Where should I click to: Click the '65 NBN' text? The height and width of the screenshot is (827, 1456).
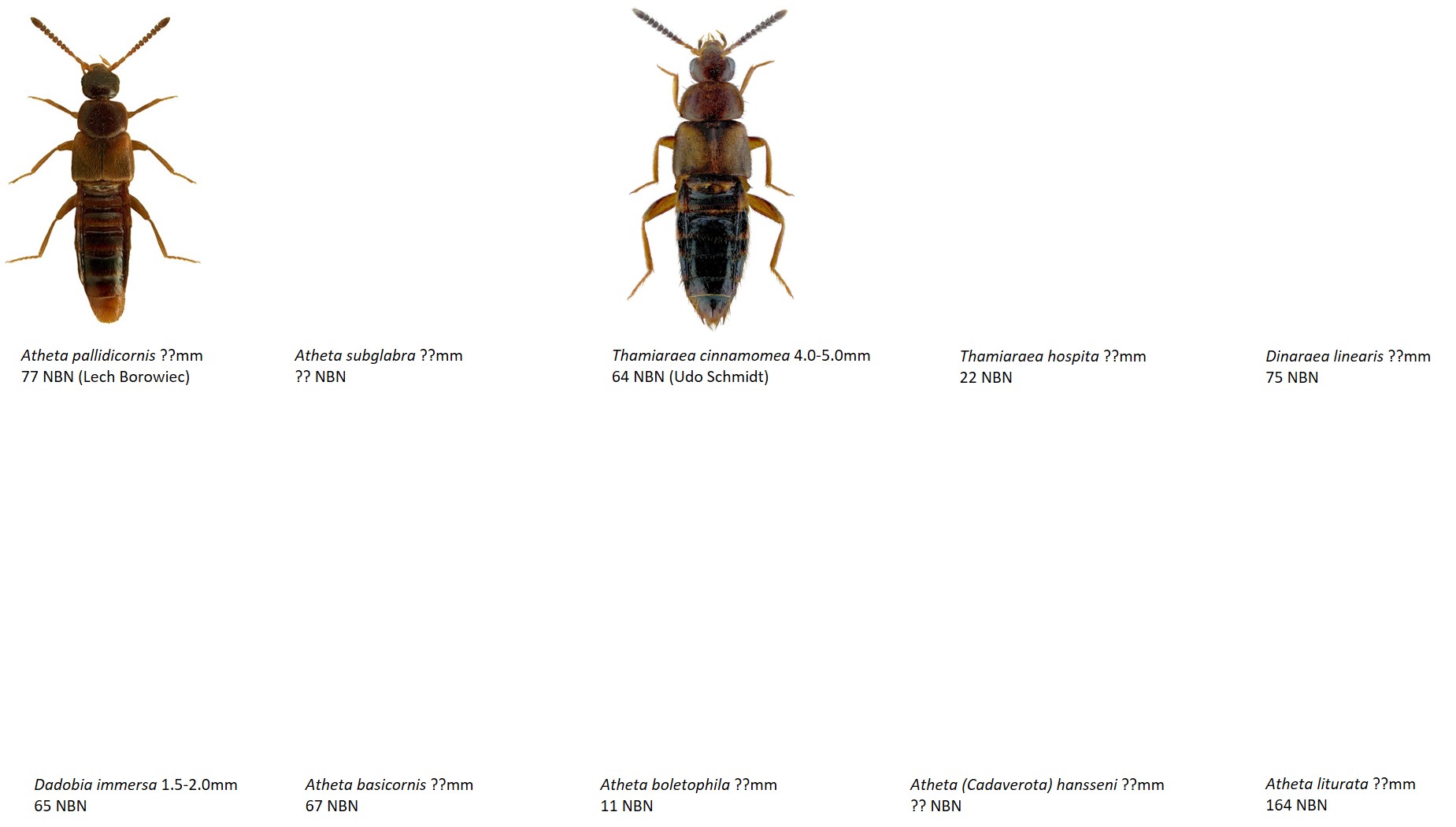61,806
